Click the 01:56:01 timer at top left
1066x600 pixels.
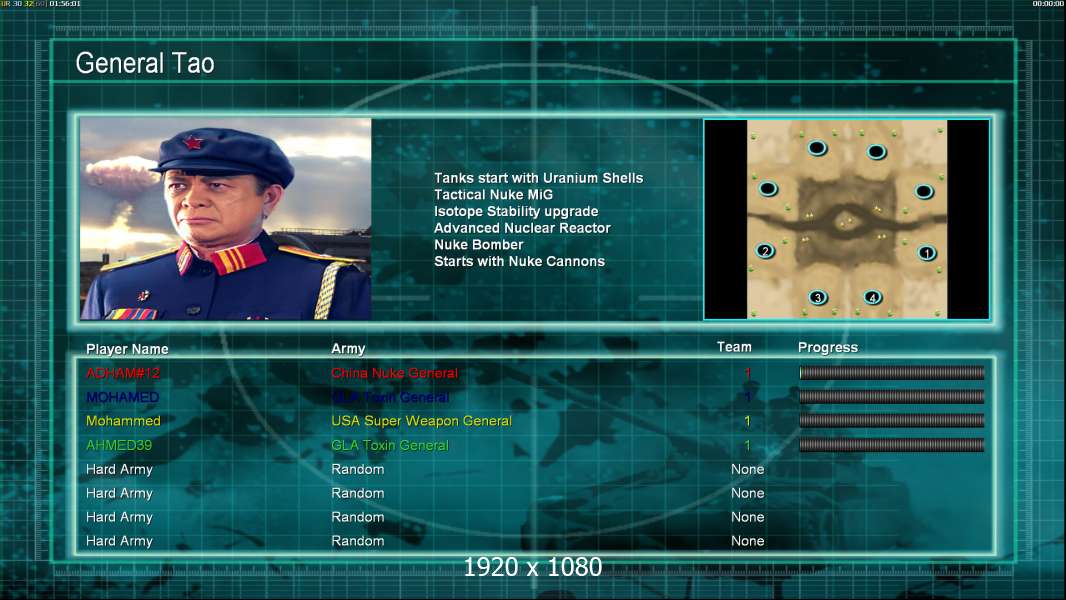[x=65, y=4]
